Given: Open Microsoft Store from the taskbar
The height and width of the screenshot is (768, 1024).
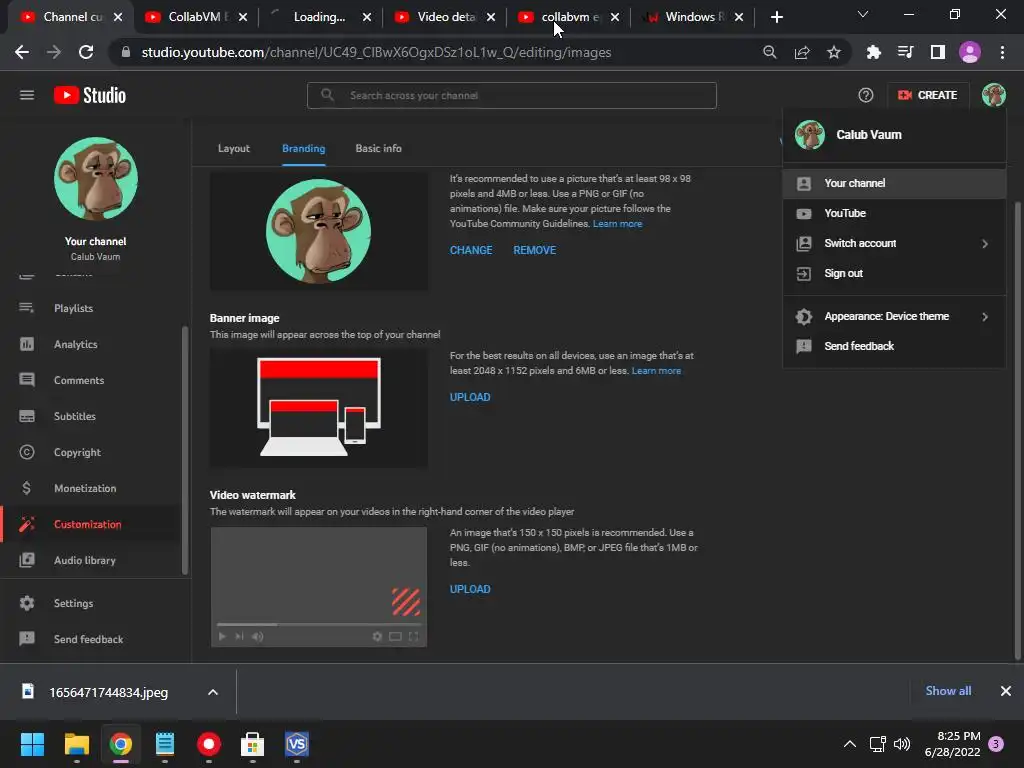Looking at the screenshot, I should [x=253, y=744].
